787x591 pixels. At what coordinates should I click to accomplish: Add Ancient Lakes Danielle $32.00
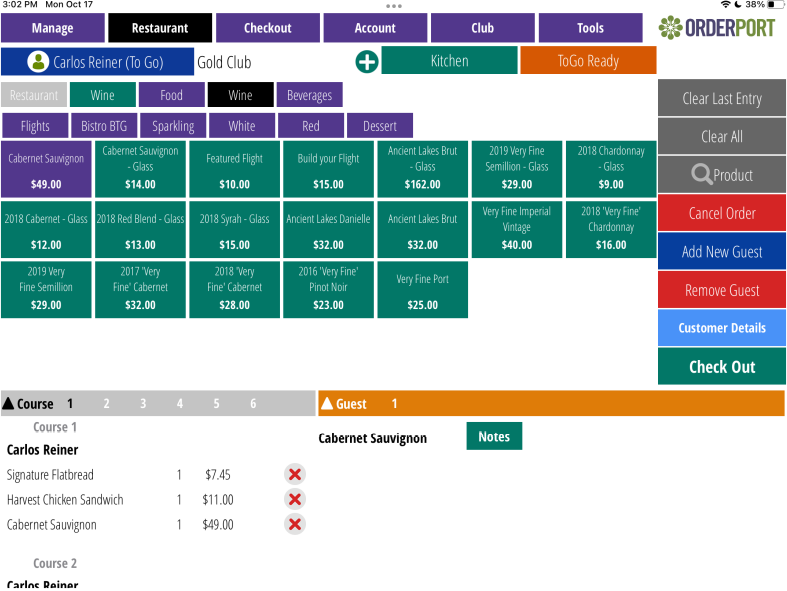(328, 229)
